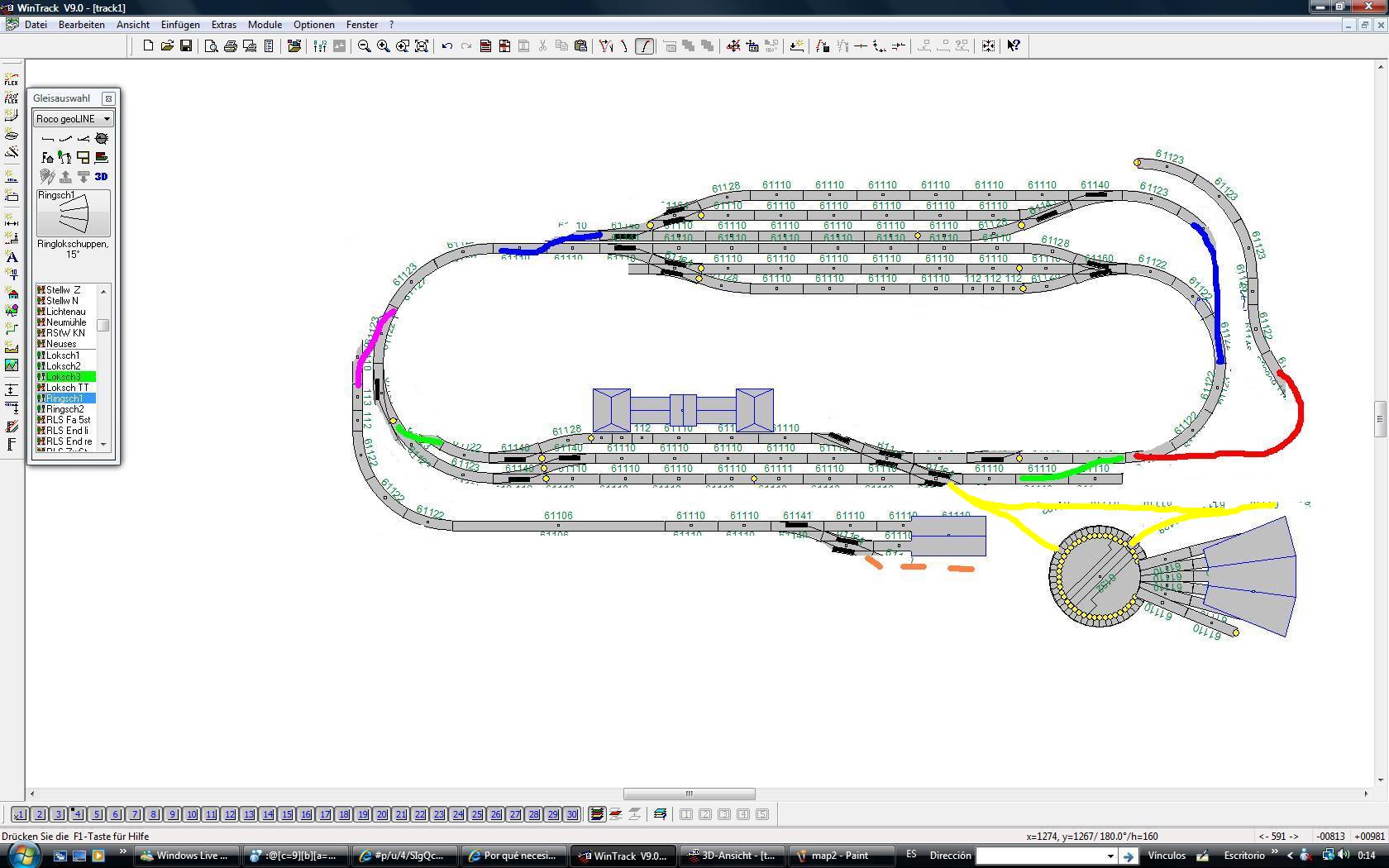
Task: Open the 3D view icon in Gleisauswahl
Action: [x=101, y=176]
